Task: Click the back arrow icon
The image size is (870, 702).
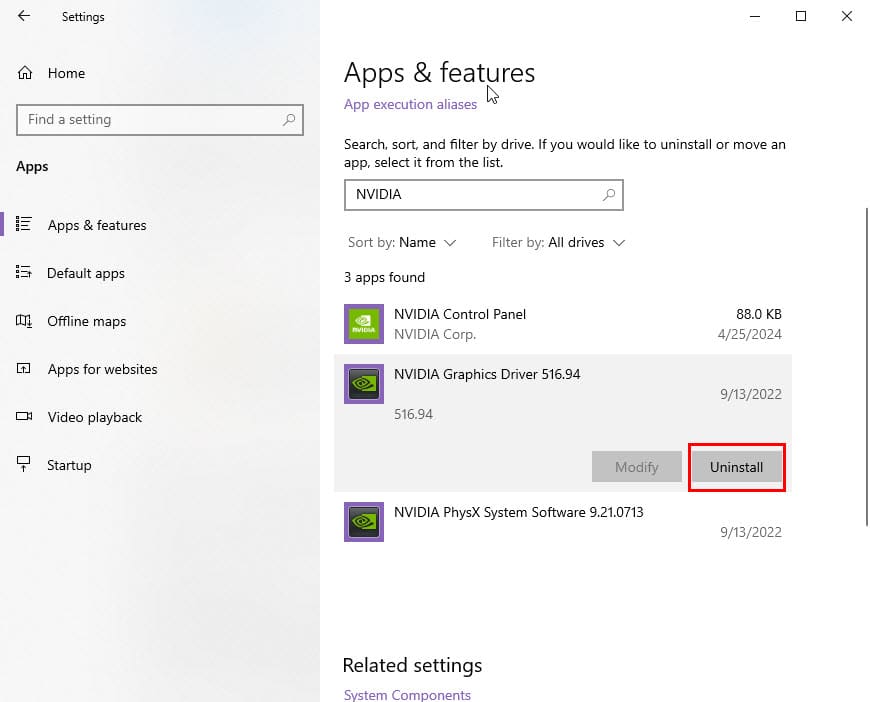Action: [24, 16]
